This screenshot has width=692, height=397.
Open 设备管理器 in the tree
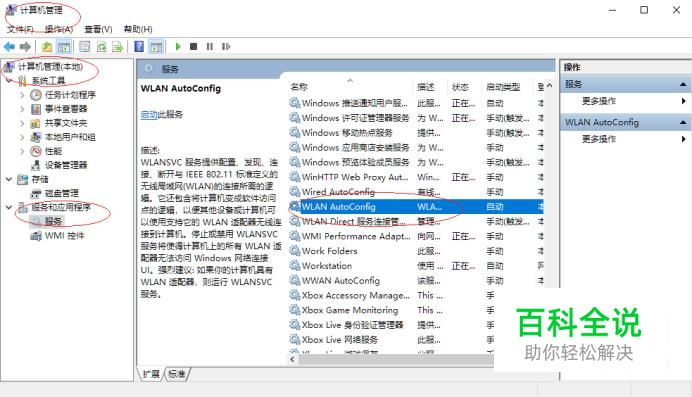point(66,165)
